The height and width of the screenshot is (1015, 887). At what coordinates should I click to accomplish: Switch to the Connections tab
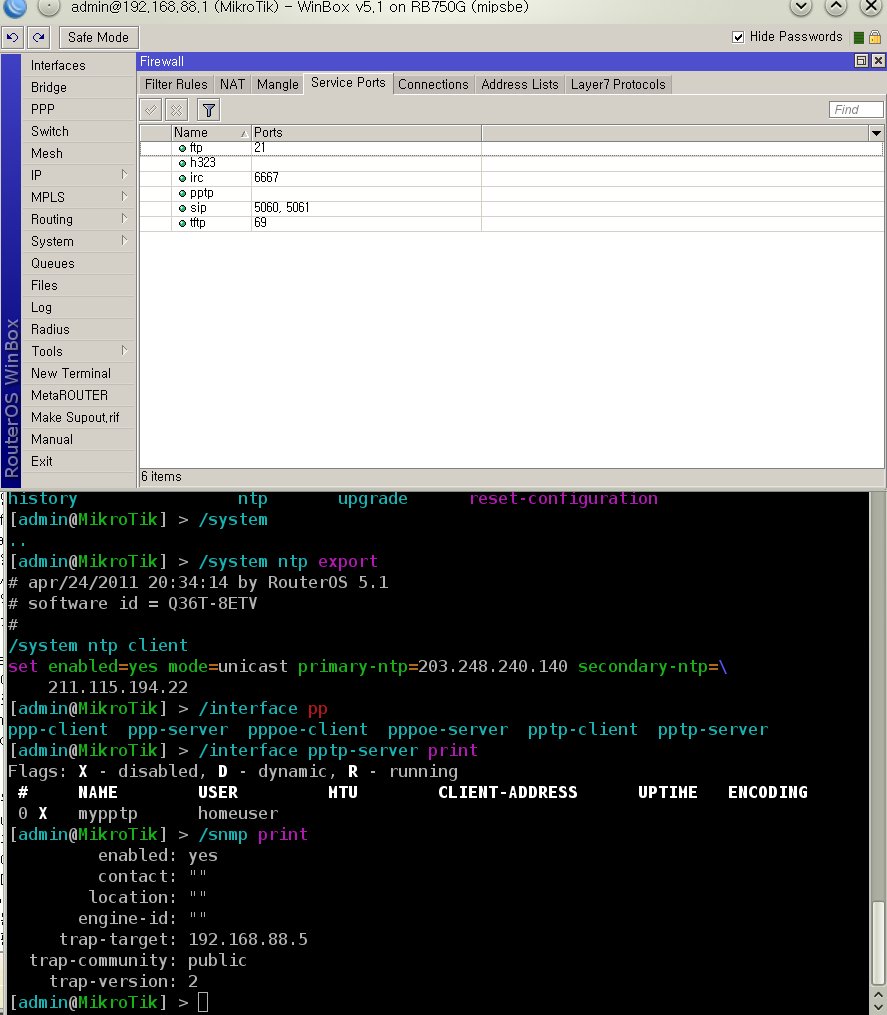tap(433, 84)
